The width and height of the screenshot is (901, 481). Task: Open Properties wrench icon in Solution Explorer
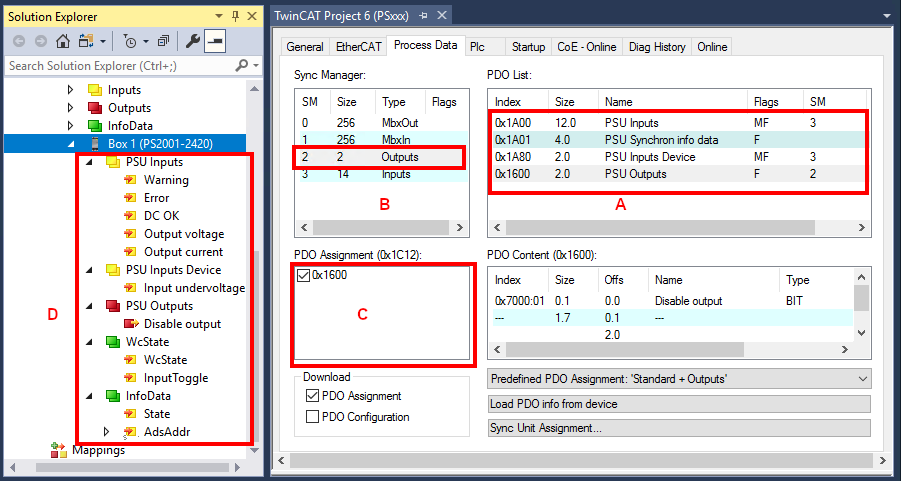[192, 41]
